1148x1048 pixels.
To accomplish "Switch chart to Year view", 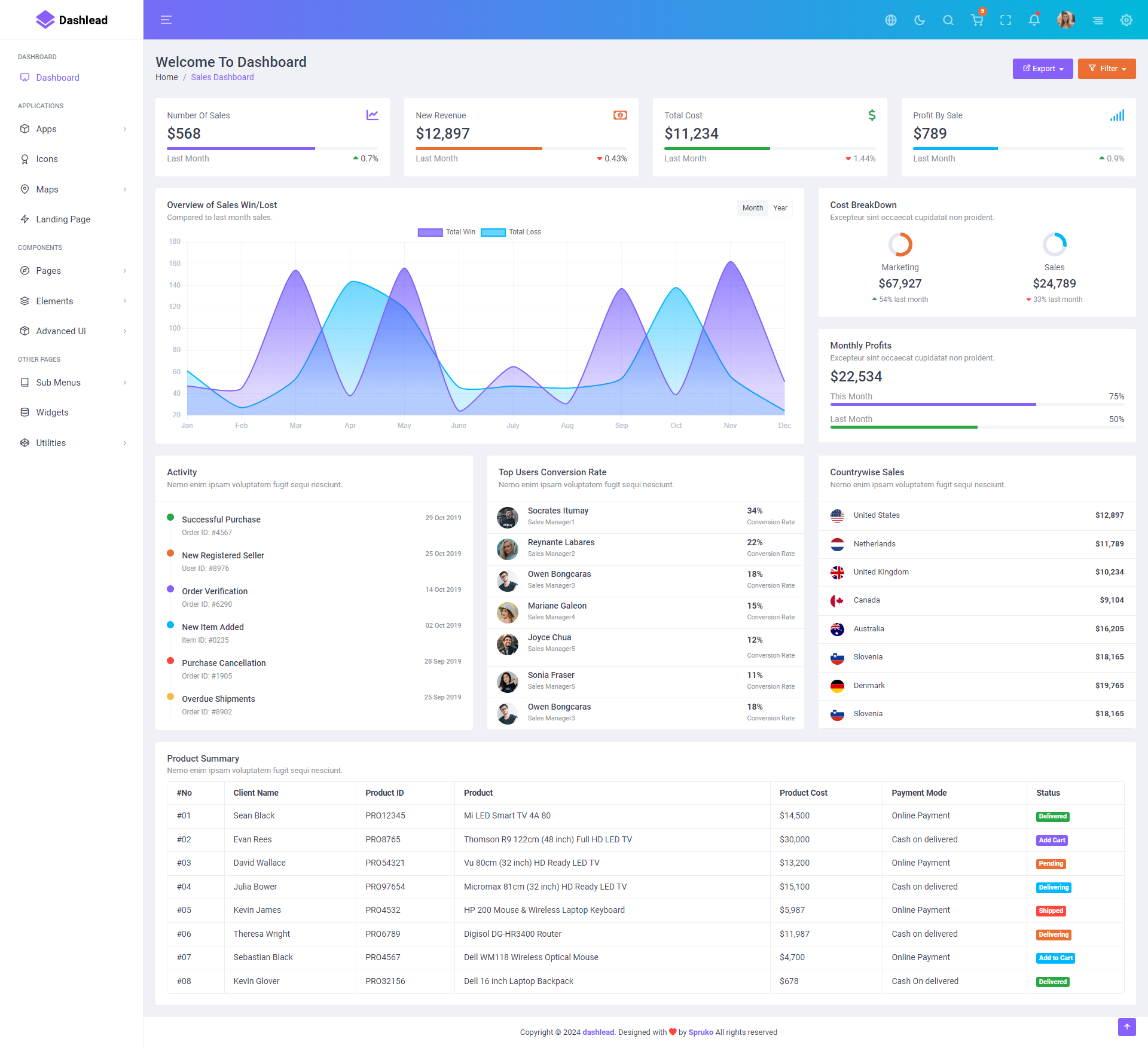I will (x=780, y=208).
